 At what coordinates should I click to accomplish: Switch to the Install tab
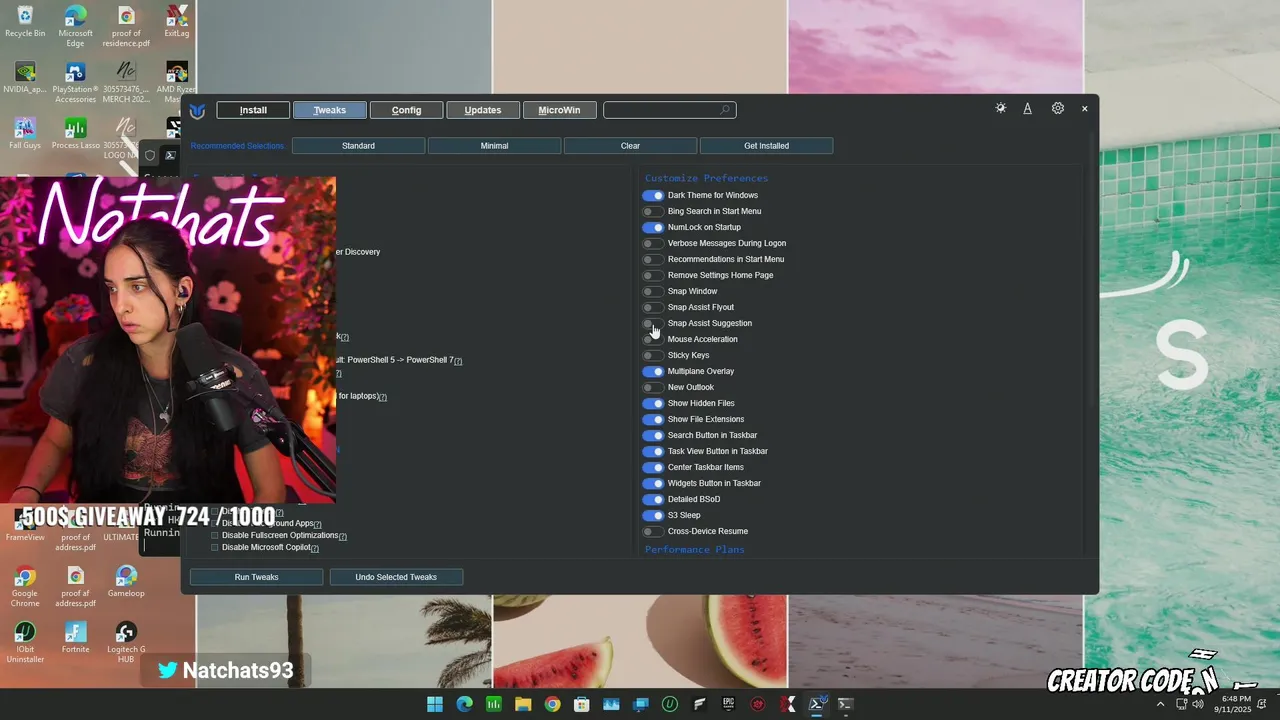click(253, 110)
